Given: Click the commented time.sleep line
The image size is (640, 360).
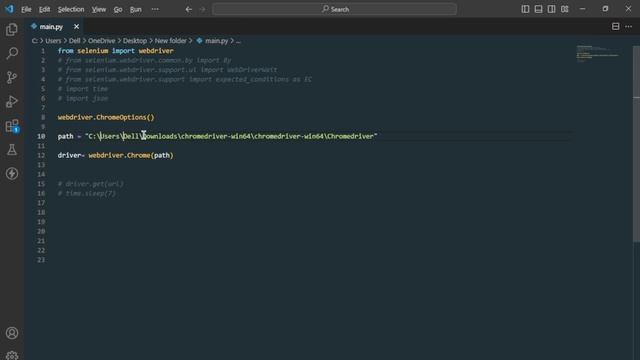Looking at the screenshot, I should pos(87,193).
